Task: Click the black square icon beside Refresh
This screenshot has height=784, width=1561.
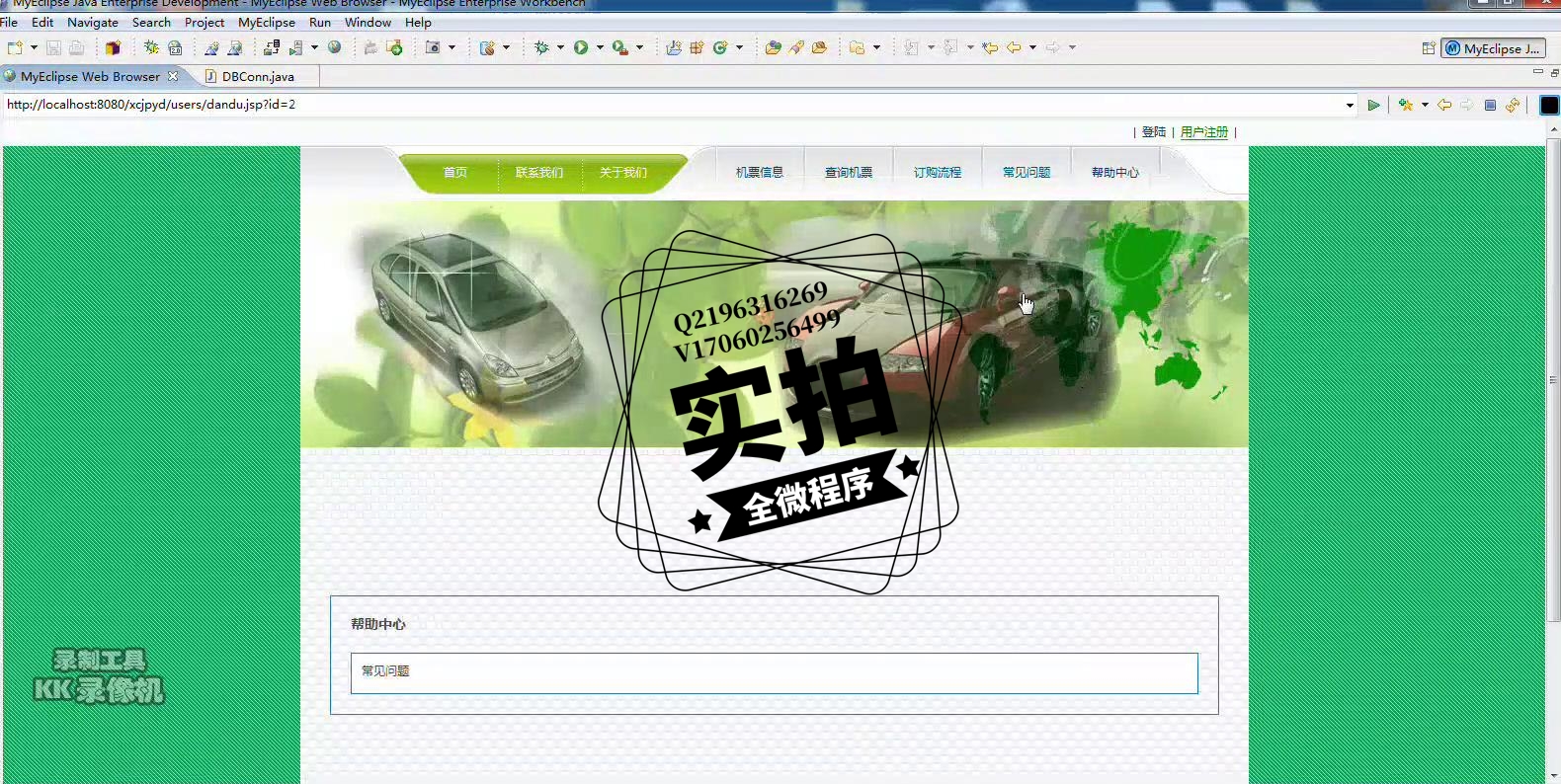Action: 1549,105
